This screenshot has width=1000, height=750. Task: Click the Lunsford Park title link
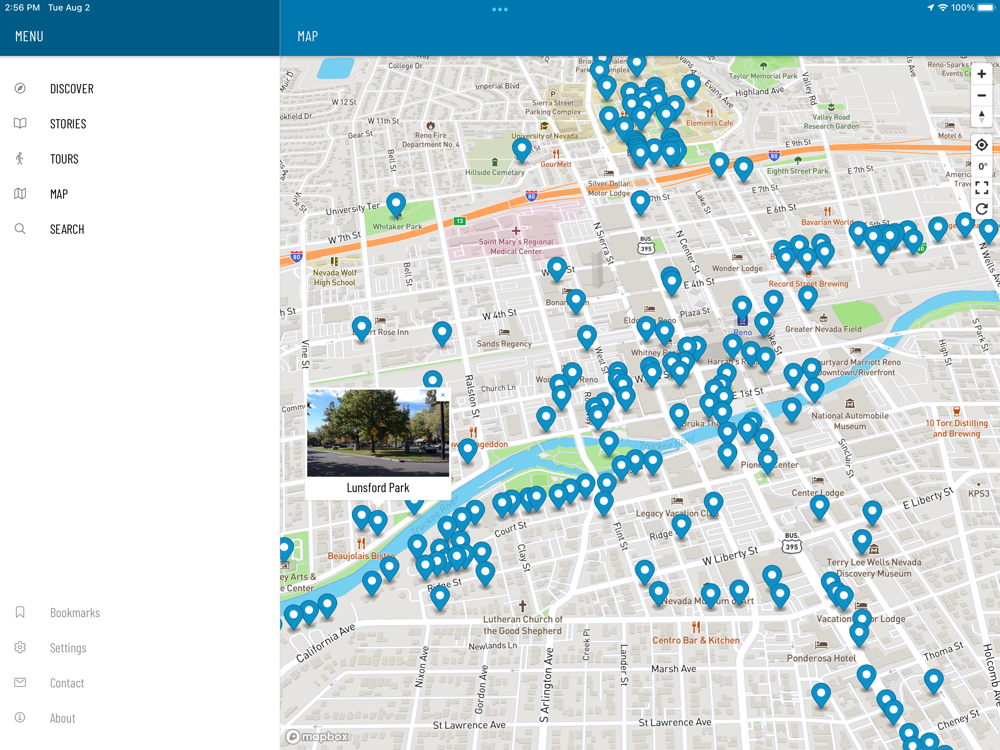pyautogui.click(x=378, y=488)
